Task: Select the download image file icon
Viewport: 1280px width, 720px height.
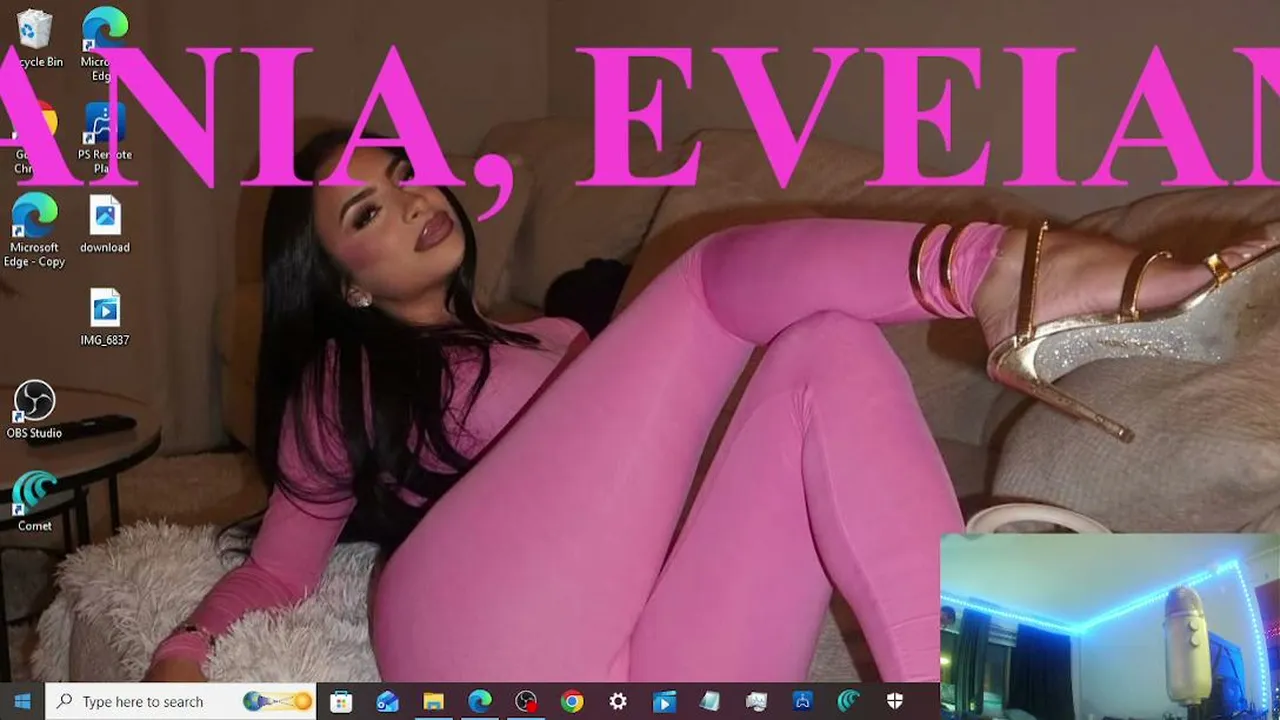Action: (x=104, y=224)
